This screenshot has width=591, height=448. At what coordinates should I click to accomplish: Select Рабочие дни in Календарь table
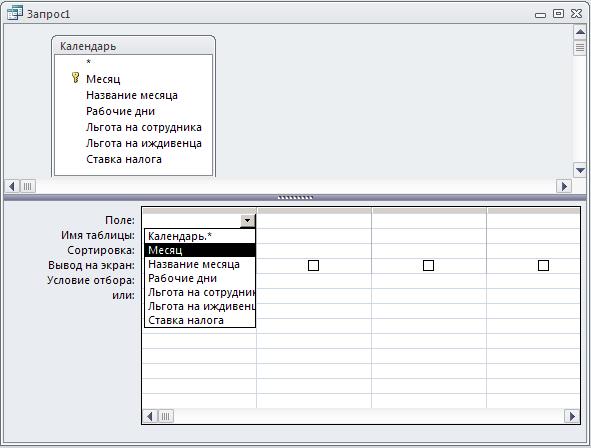120,112
